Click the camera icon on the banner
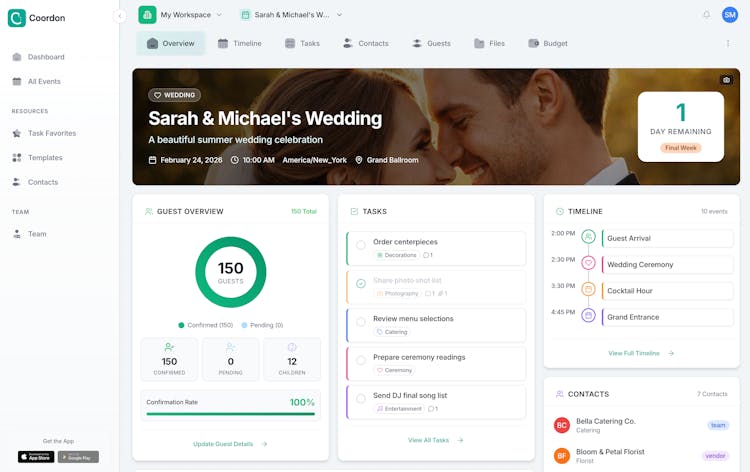Image resolution: width=750 pixels, height=472 pixels. coord(726,80)
